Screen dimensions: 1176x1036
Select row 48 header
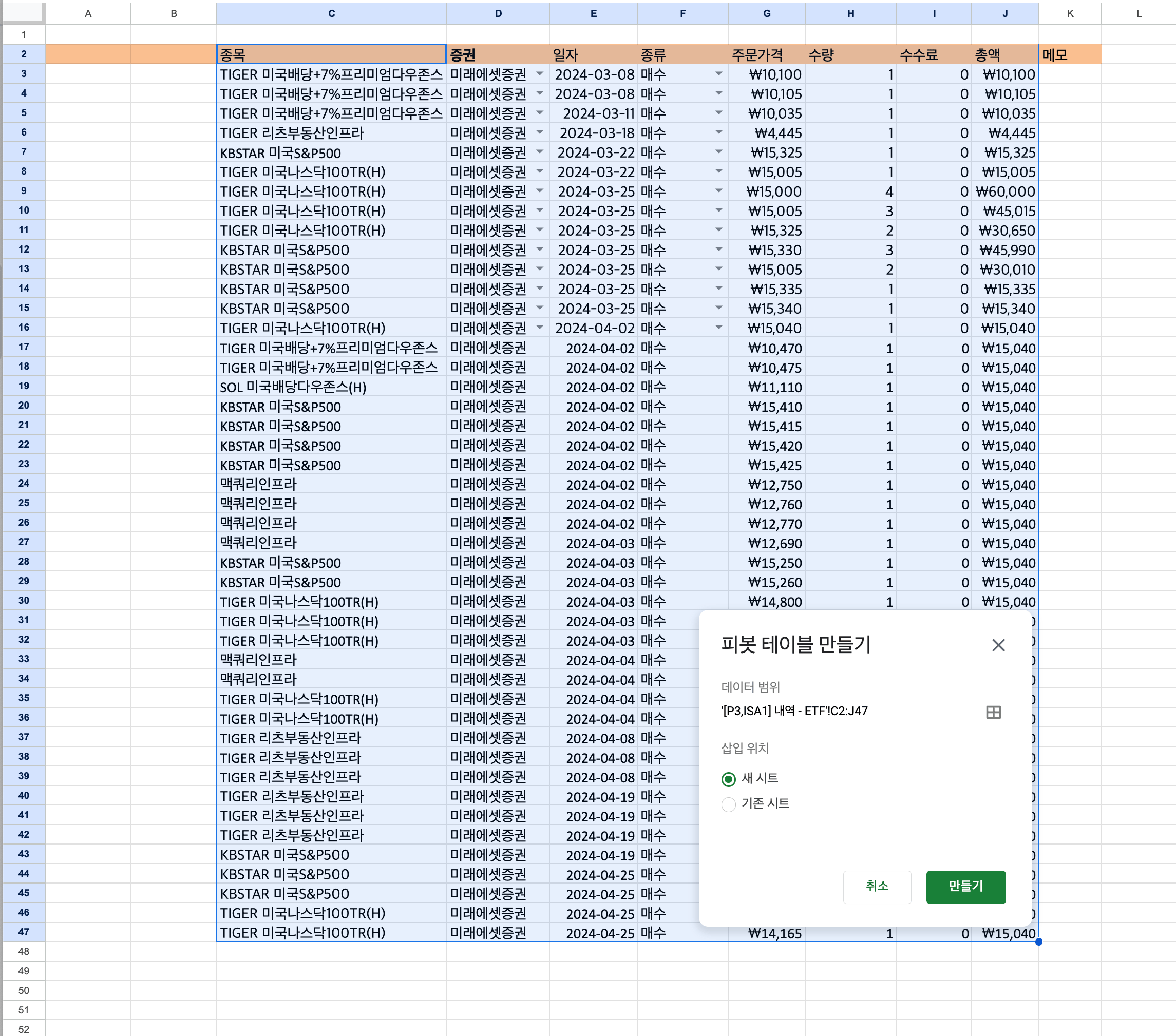coord(24,951)
